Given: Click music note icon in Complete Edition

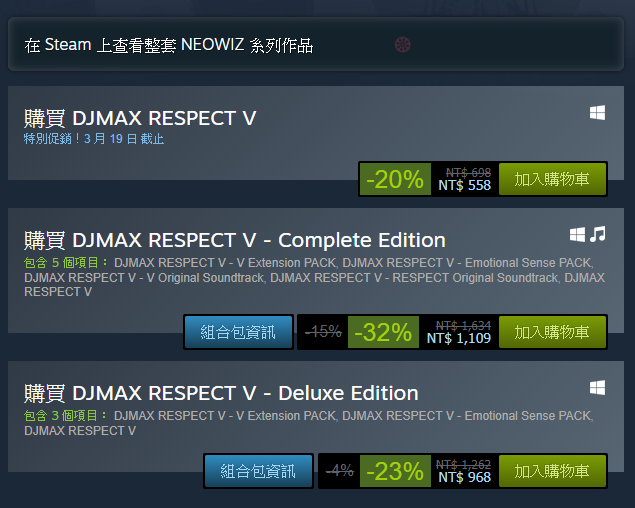Looking at the screenshot, I should coord(598,234).
